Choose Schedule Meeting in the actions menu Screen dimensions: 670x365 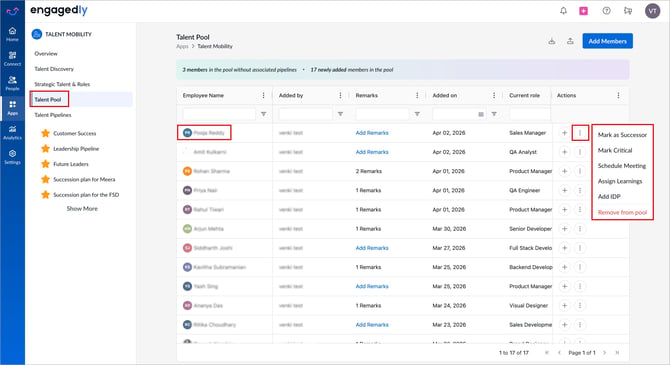tap(622, 166)
